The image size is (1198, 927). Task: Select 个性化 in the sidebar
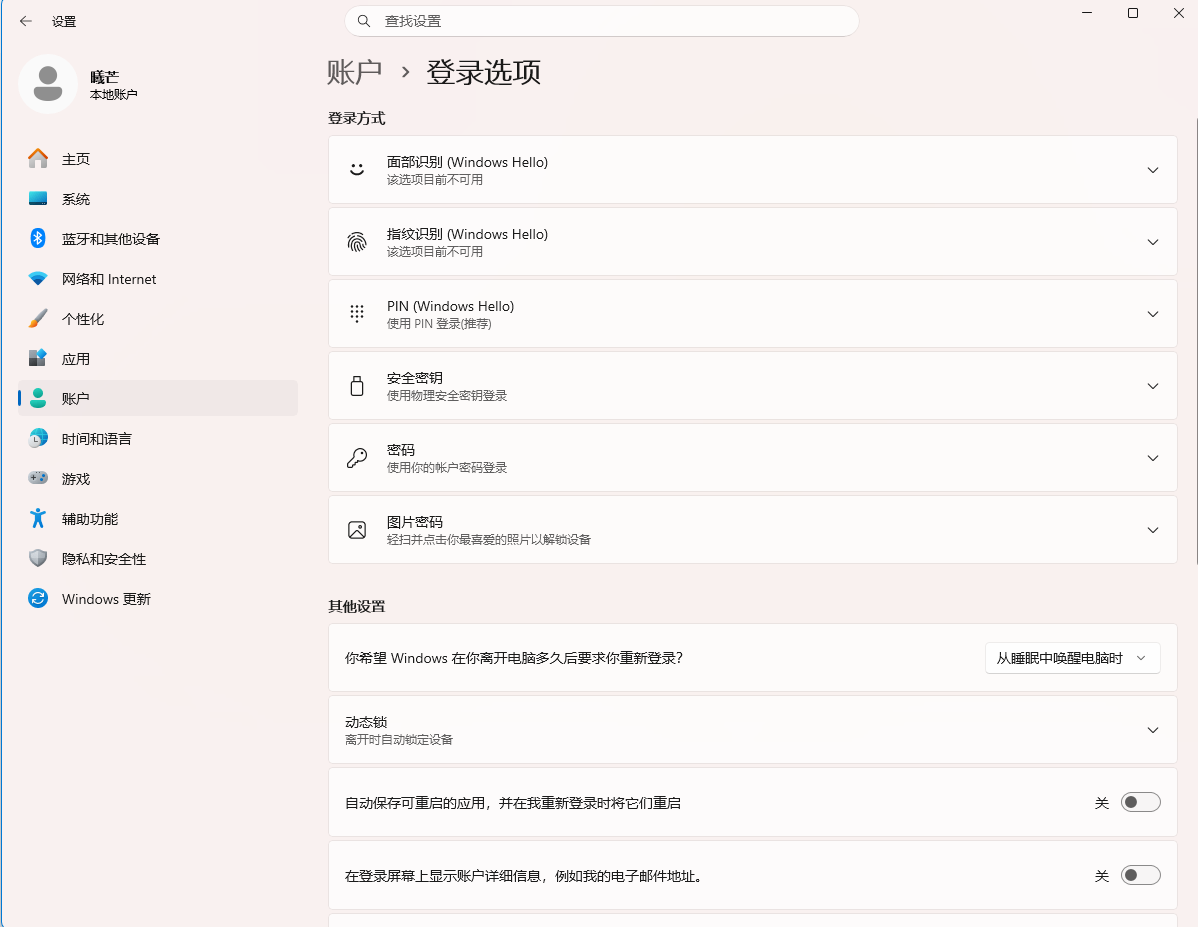click(x=158, y=319)
